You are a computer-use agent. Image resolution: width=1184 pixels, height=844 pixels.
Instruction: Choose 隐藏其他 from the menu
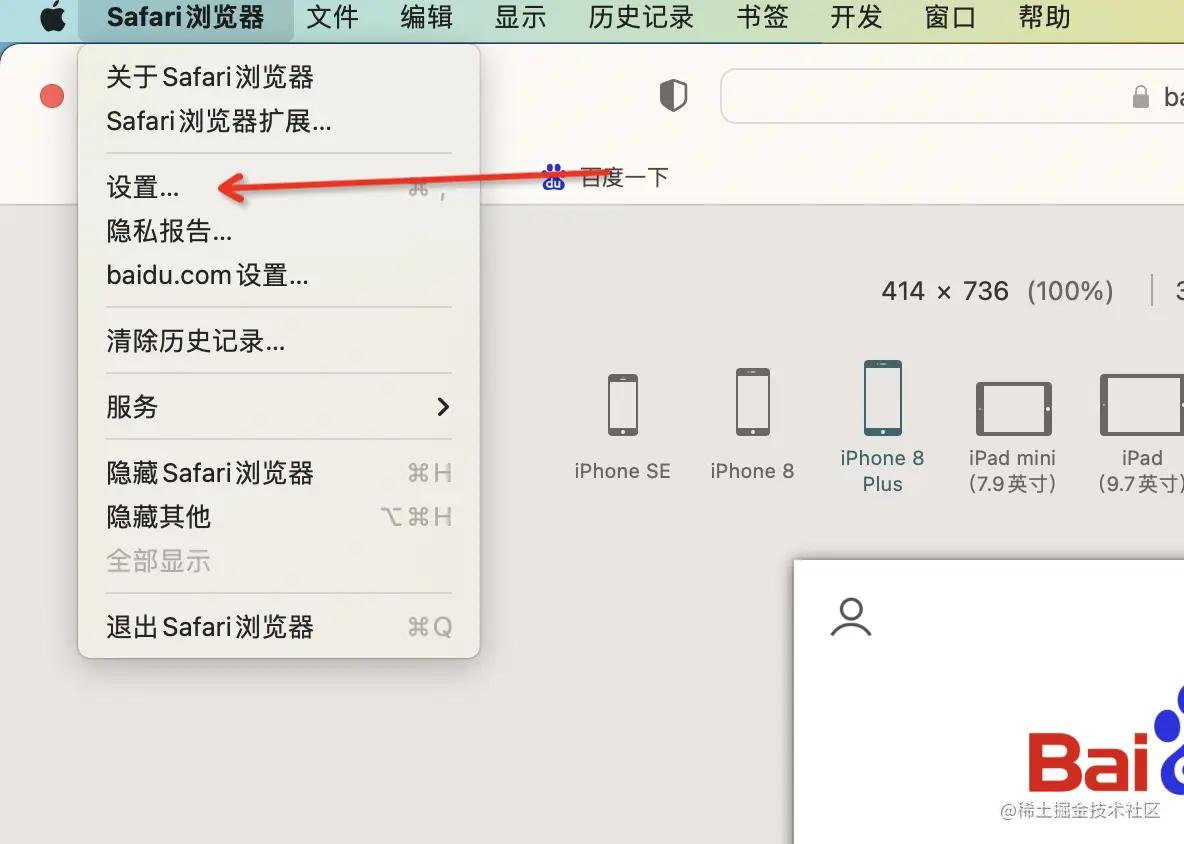coord(279,517)
